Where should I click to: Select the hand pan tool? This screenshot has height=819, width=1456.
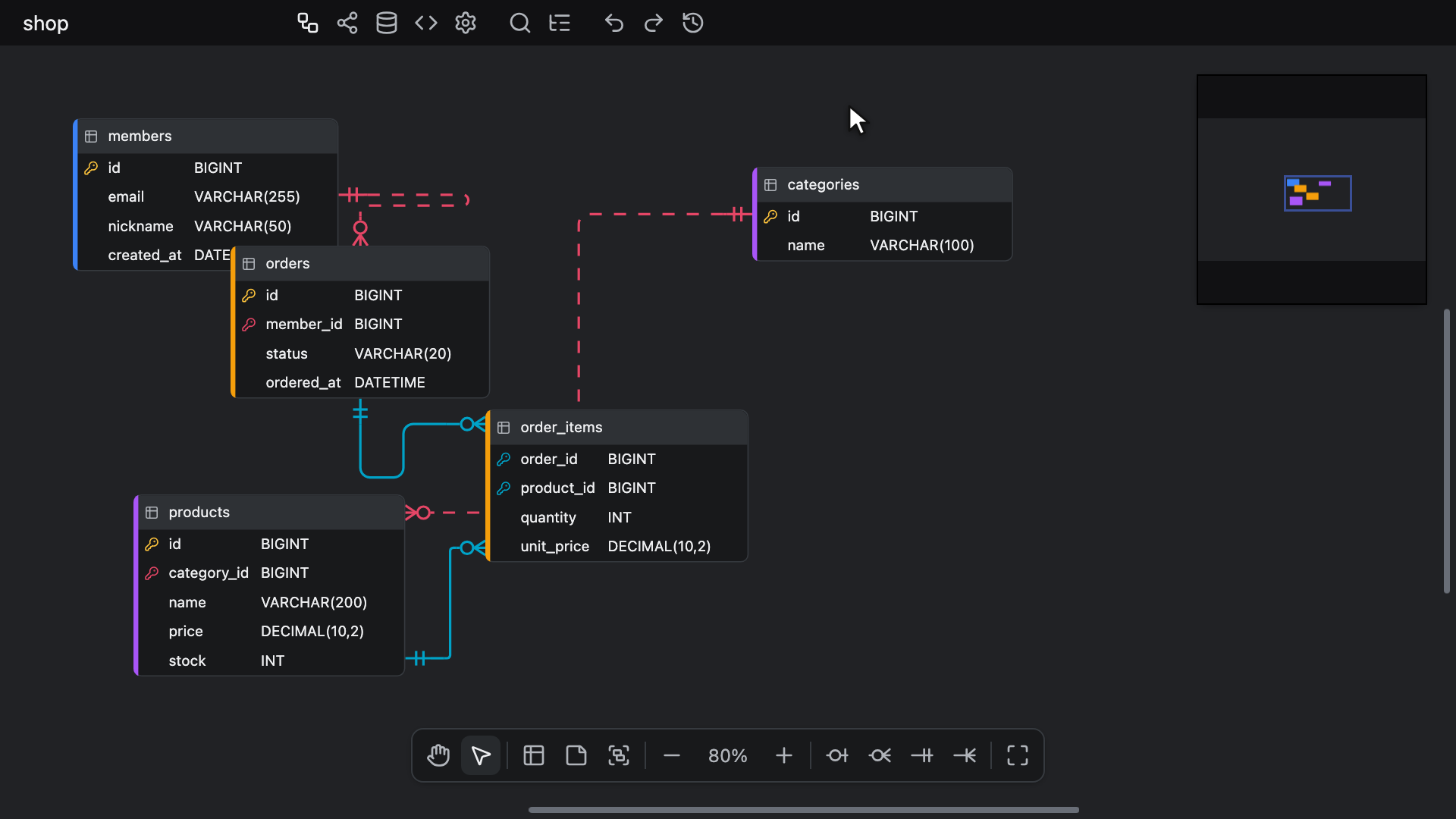coord(438,755)
